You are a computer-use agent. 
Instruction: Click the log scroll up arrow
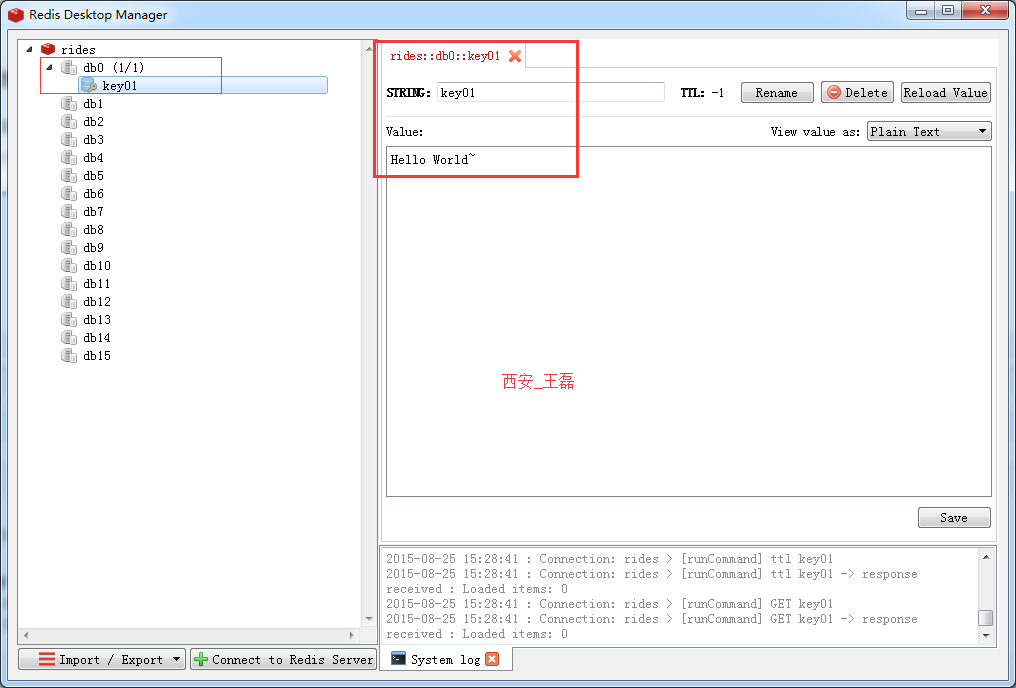point(986,556)
